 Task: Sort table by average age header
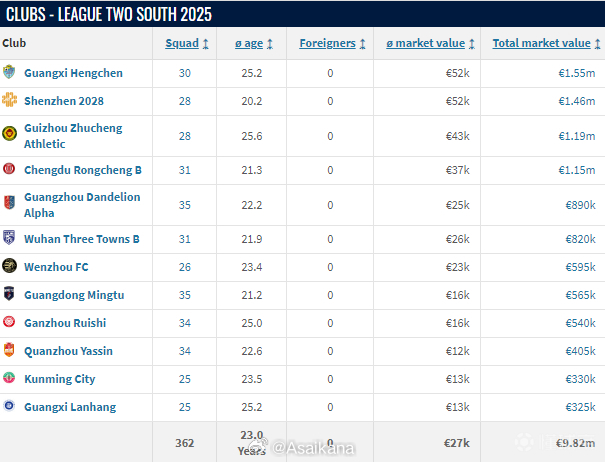pyautogui.click(x=251, y=43)
